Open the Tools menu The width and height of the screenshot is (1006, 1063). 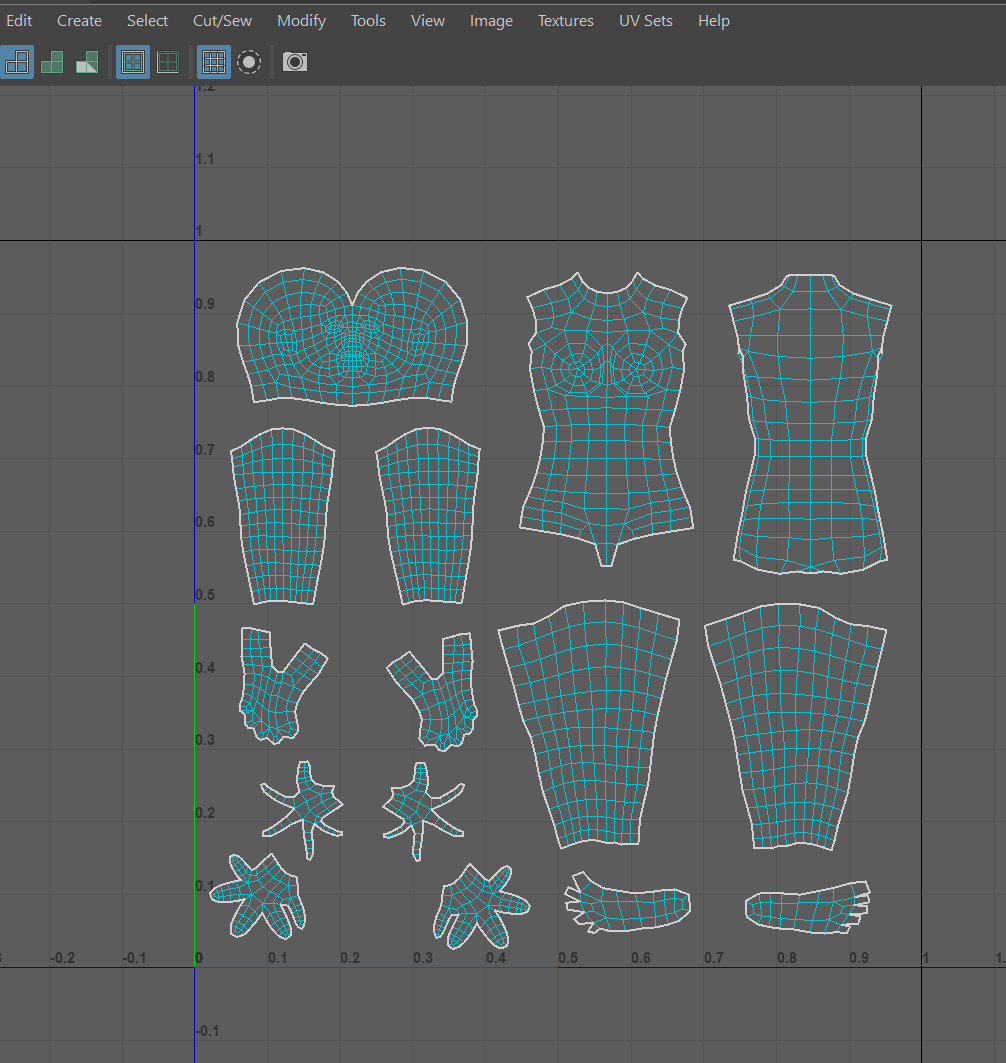[x=367, y=20]
